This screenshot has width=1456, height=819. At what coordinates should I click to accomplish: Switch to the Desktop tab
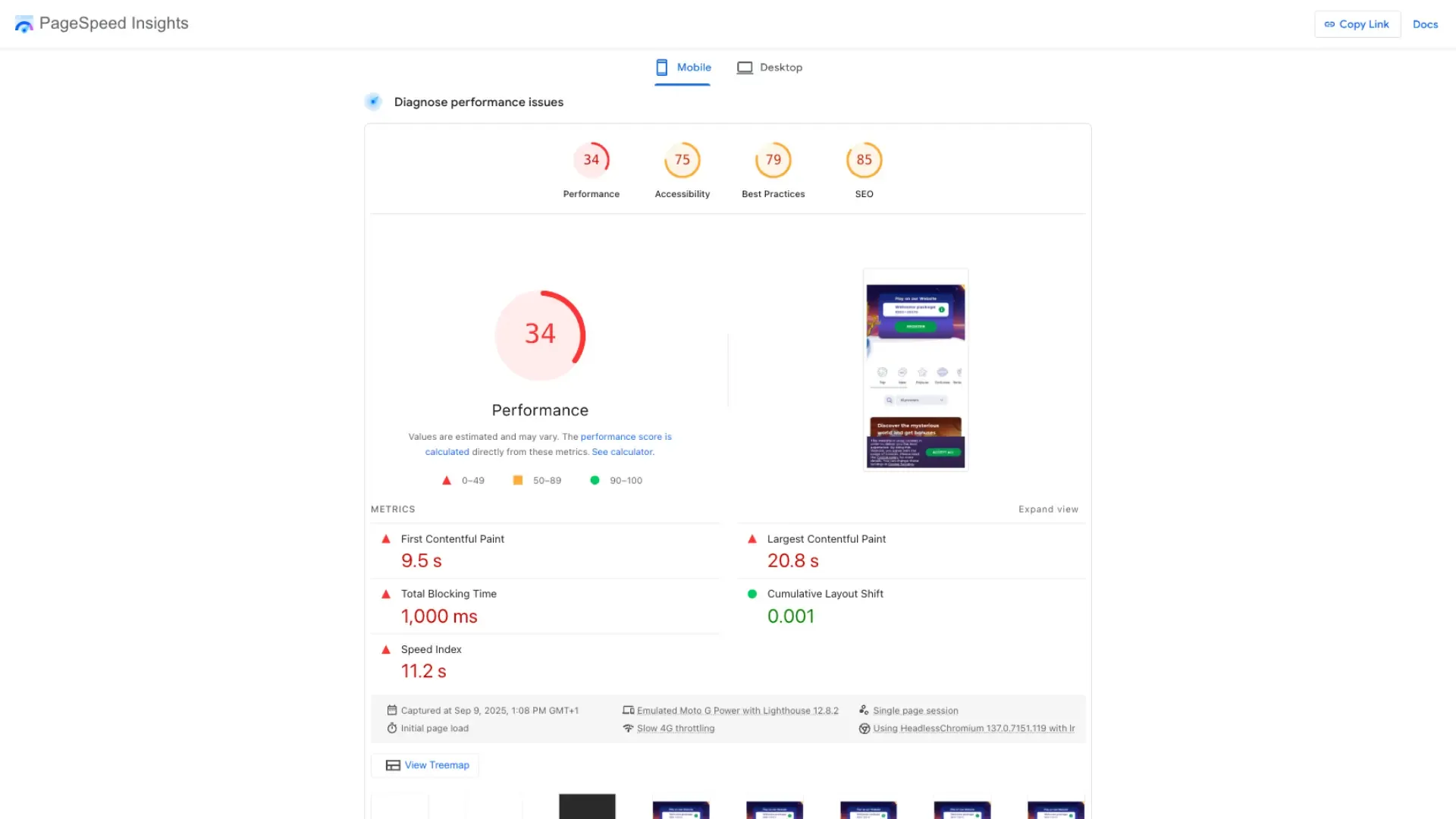770,67
